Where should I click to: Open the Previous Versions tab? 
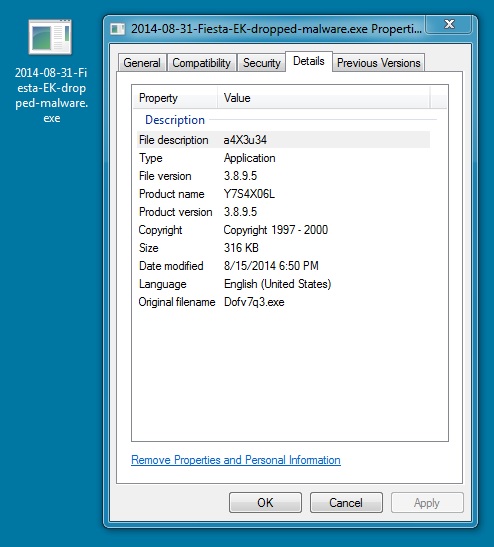(x=379, y=63)
